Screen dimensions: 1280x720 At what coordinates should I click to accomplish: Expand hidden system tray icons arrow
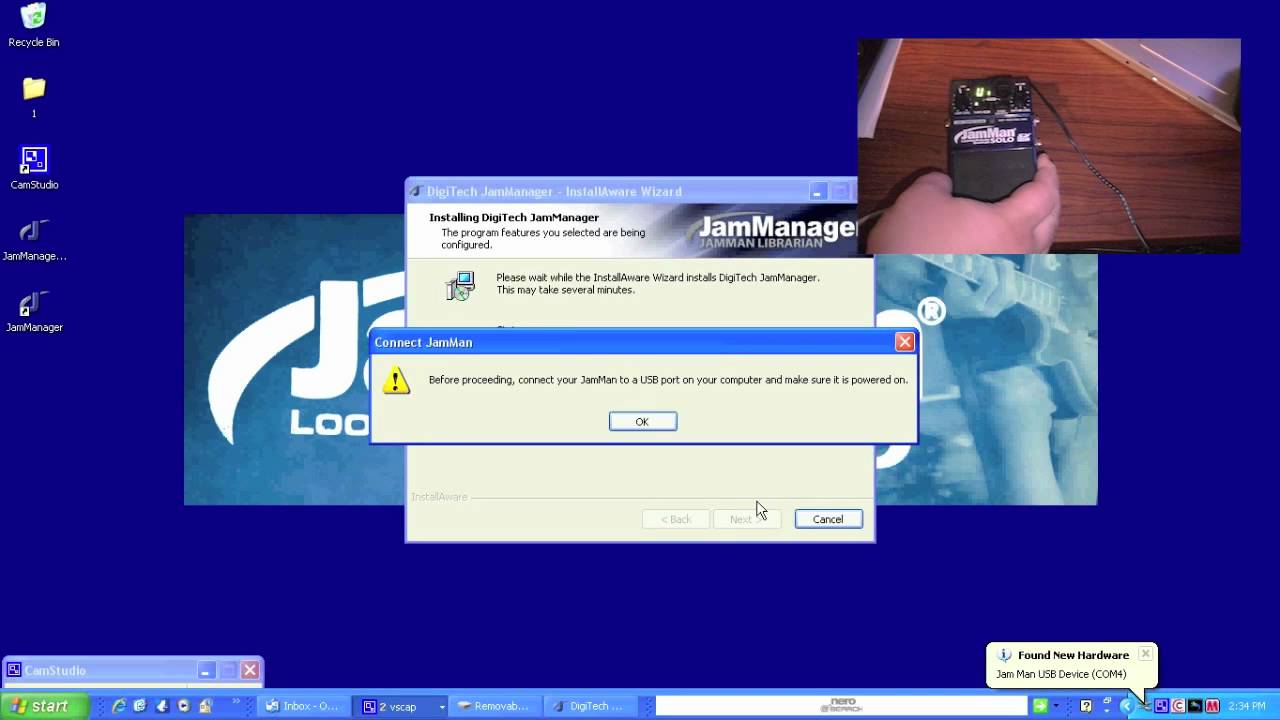1126,706
